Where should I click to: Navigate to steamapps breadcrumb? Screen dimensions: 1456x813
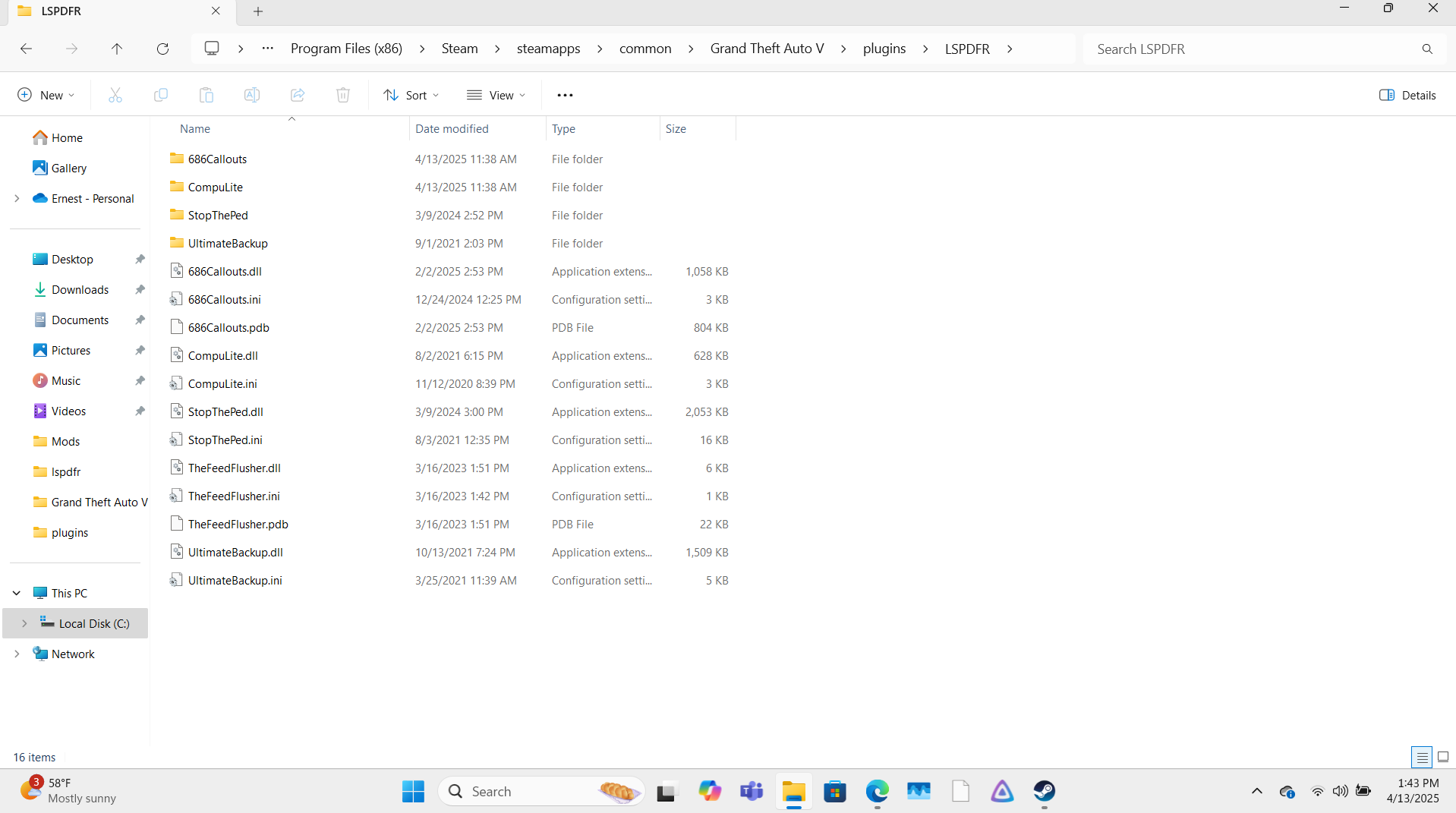(548, 49)
